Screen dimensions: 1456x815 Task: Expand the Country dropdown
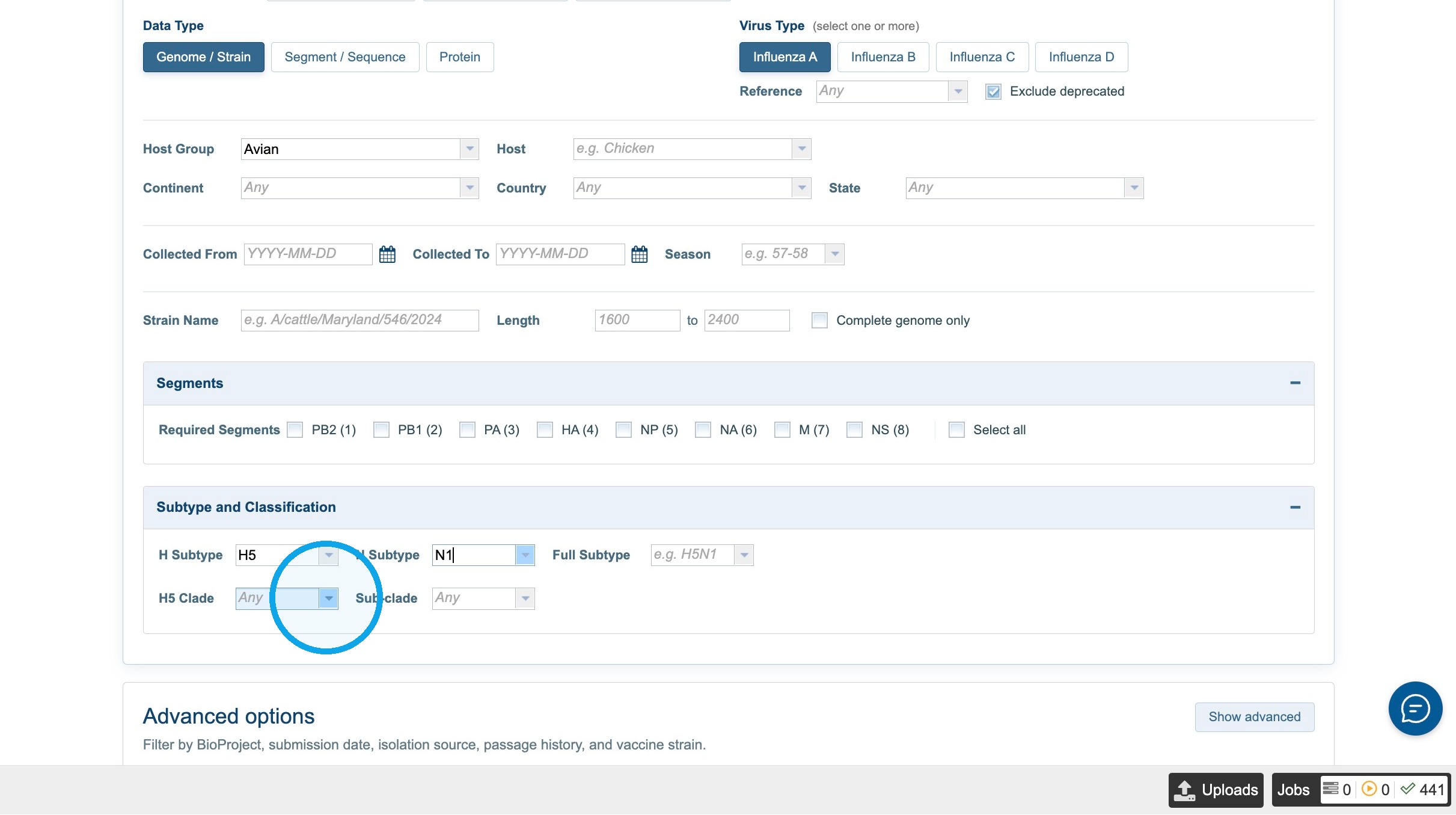coord(801,188)
